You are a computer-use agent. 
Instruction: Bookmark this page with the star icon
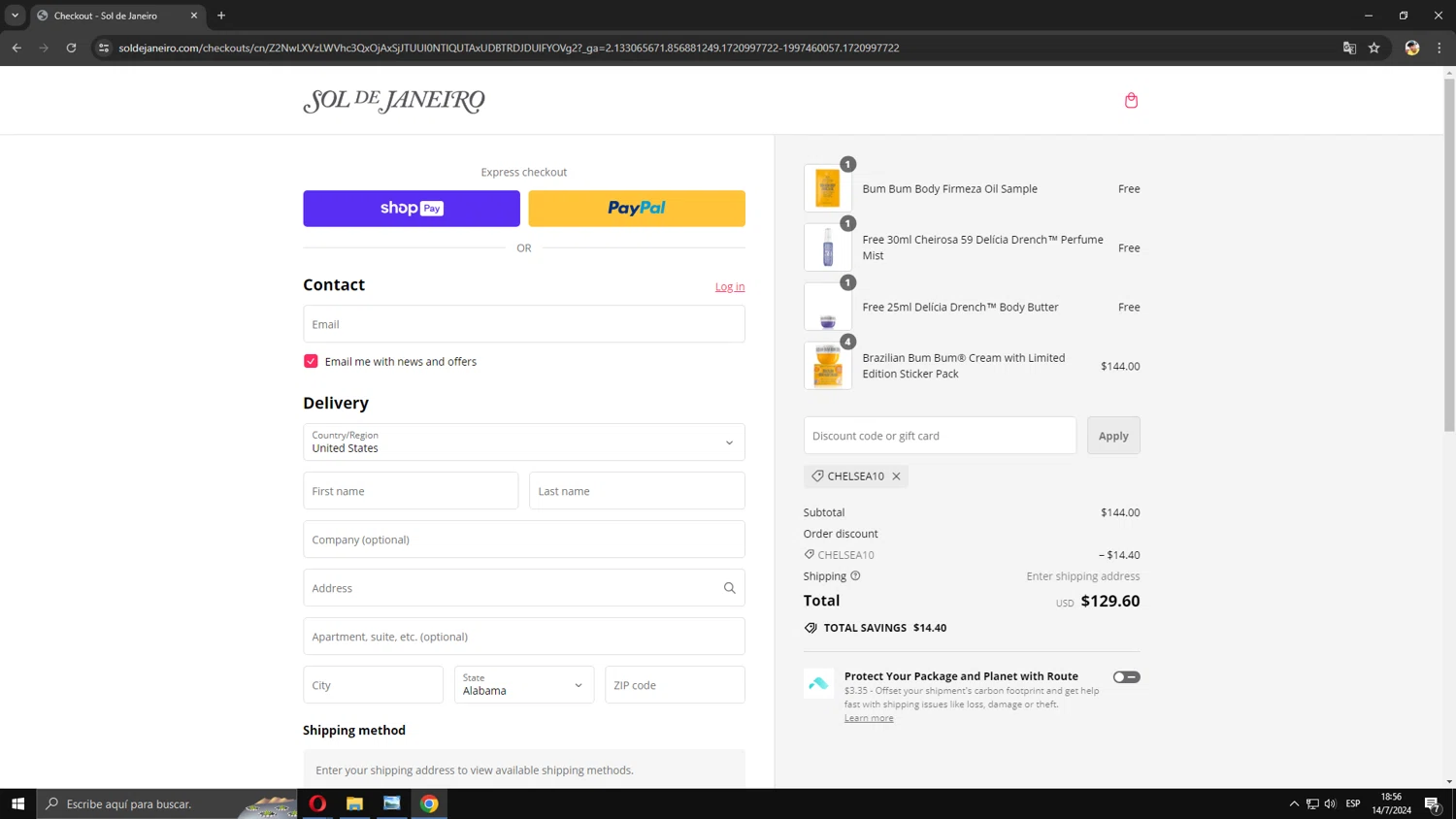point(1374,48)
